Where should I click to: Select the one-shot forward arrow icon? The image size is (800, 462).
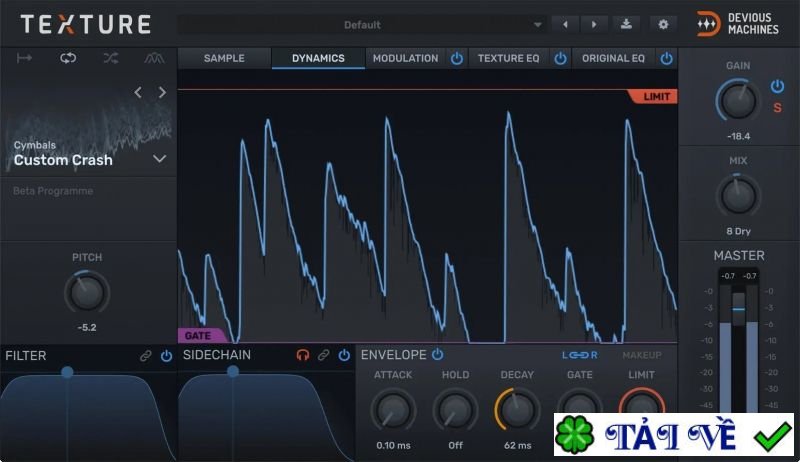point(25,58)
